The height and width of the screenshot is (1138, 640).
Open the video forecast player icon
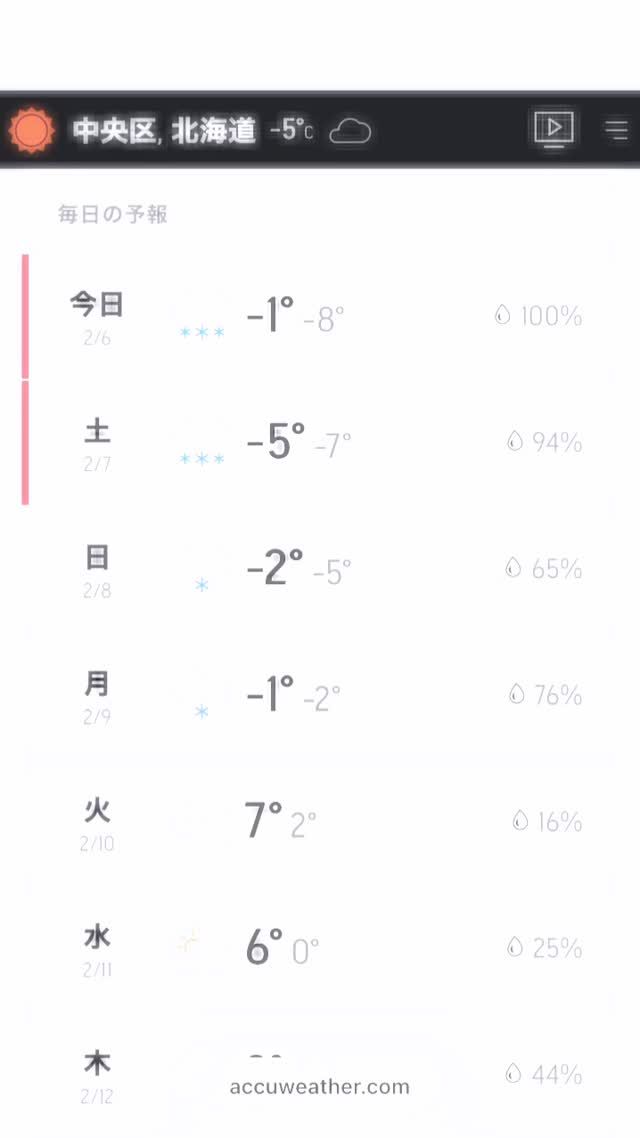pos(554,129)
